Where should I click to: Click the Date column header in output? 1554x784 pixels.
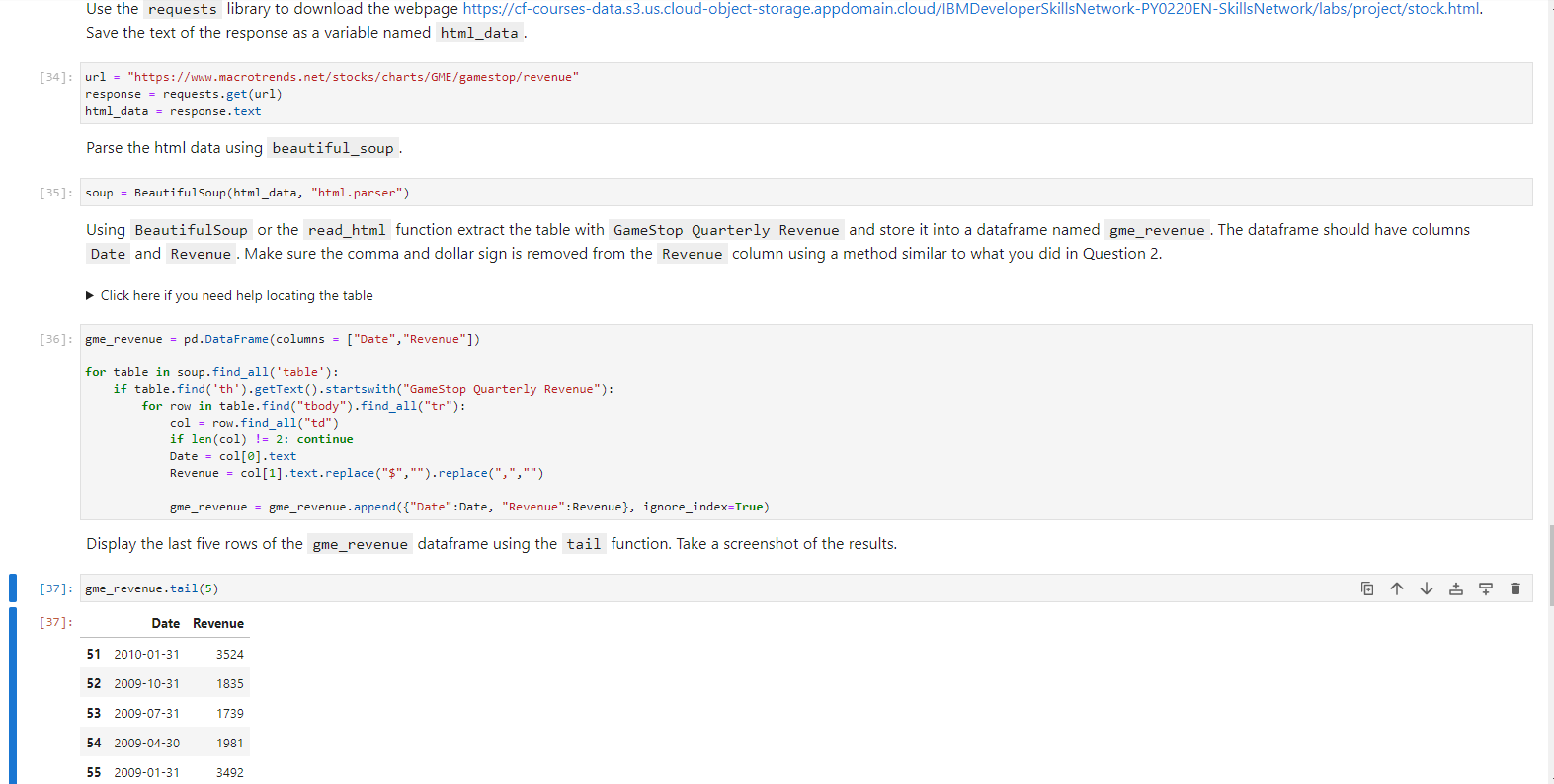pyautogui.click(x=166, y=624)
